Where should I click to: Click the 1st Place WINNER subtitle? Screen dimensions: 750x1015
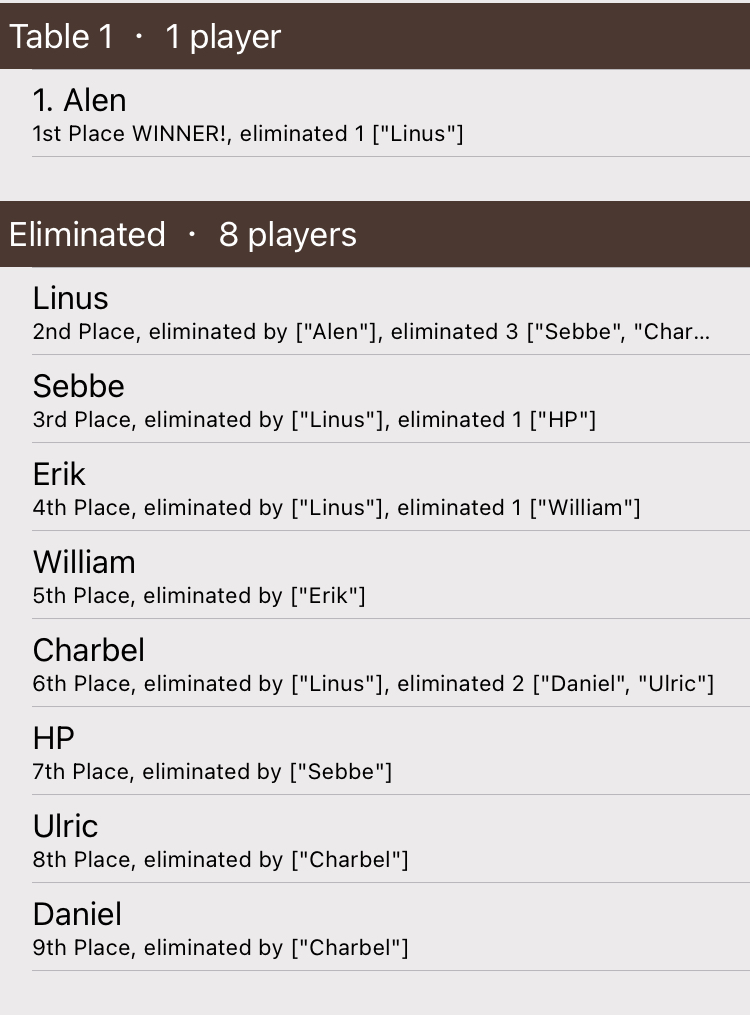point(248,133)
